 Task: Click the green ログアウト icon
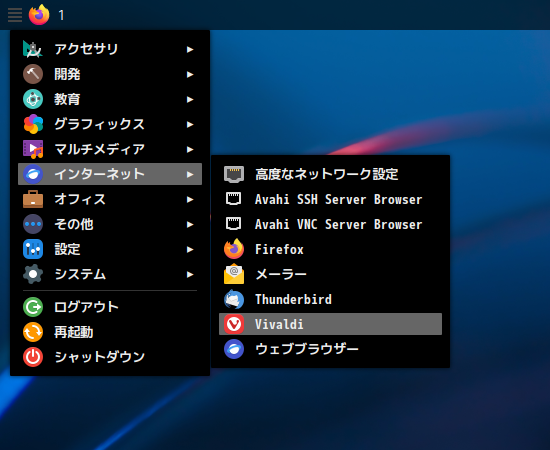[33, 307]
